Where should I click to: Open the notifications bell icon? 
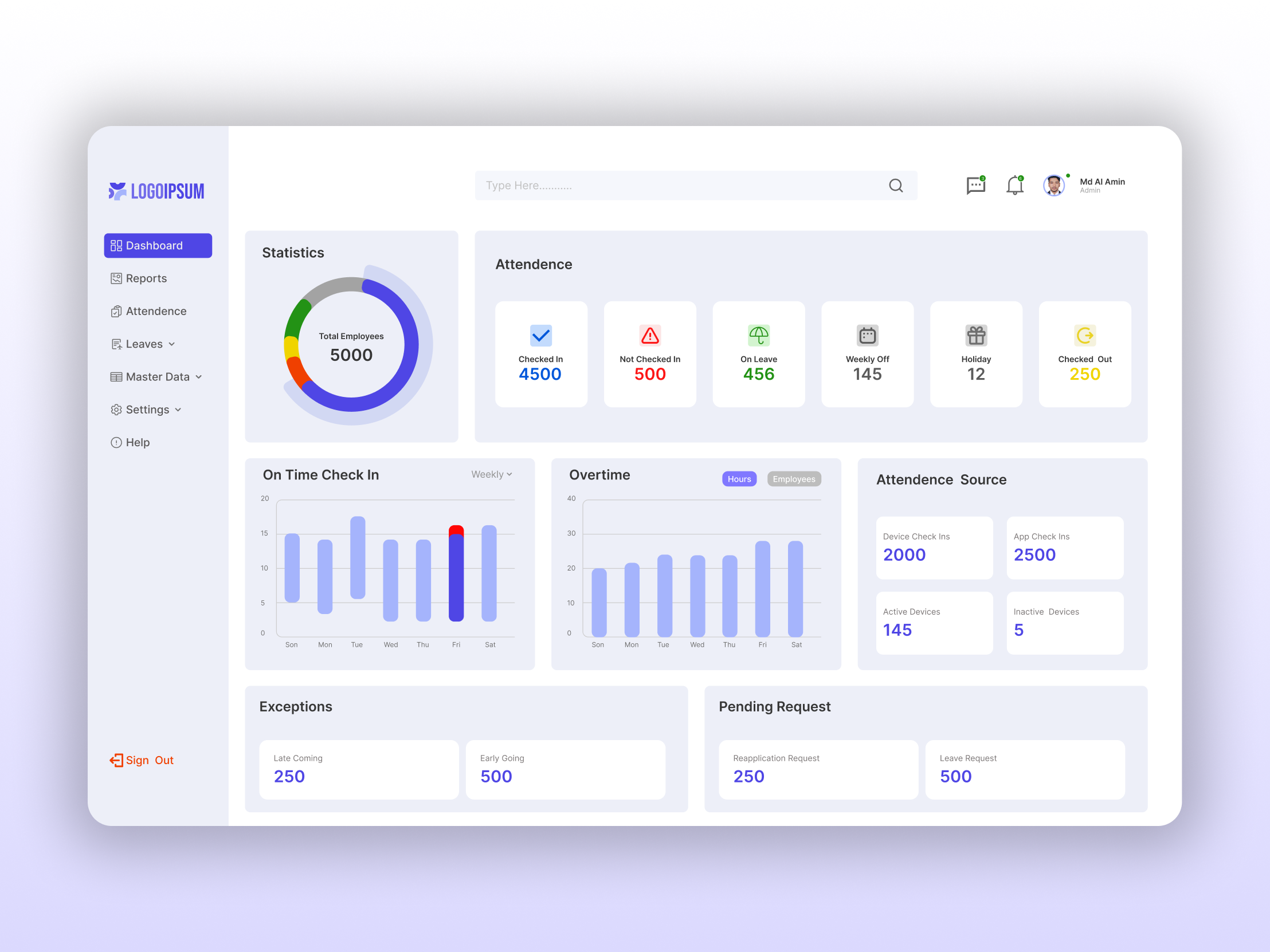tap(1015, 185)
